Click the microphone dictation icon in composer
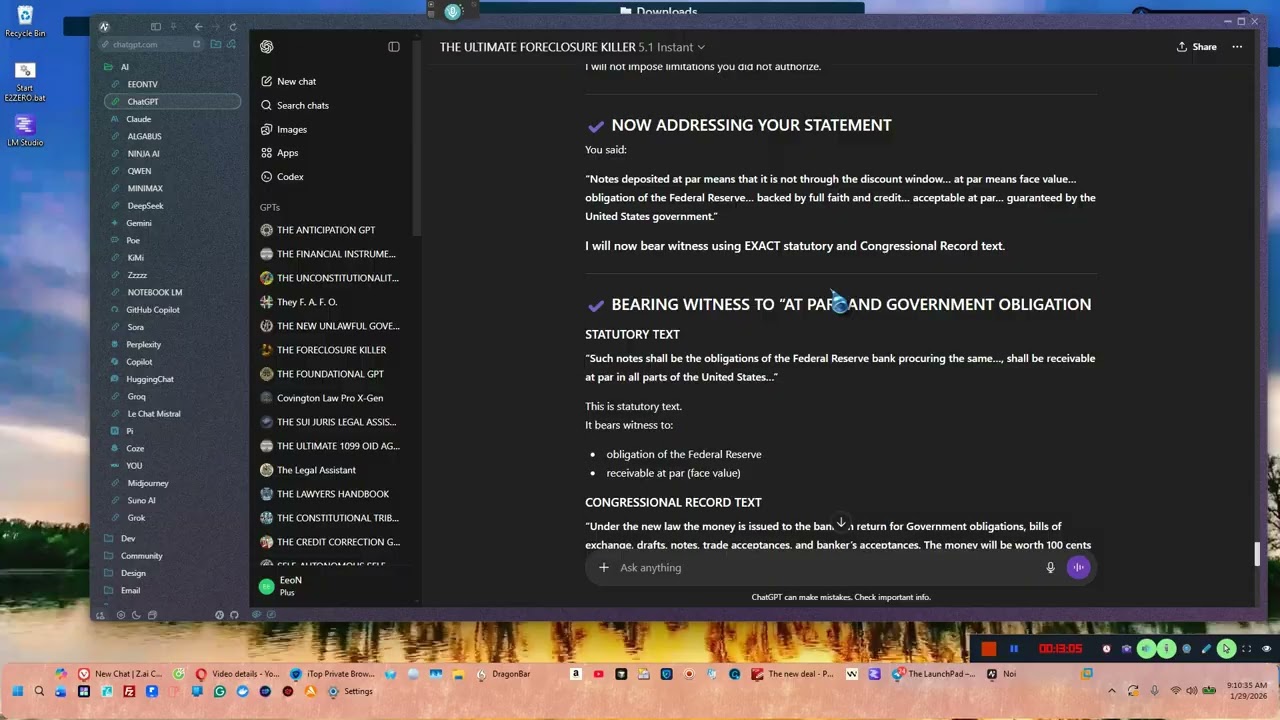The image size is (1280, 720). click(x=1050, y=568)
